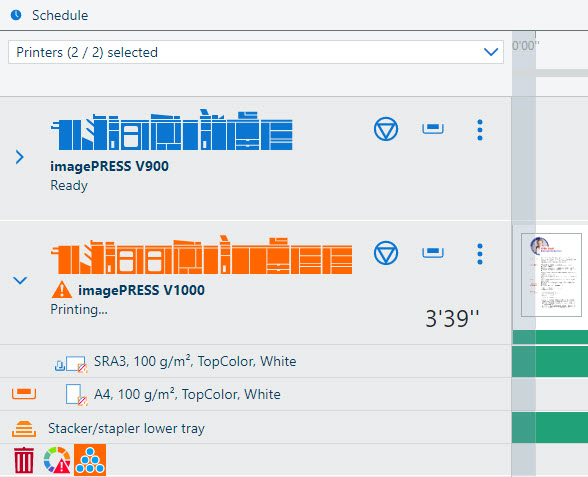Select the A4, 100 g/m² TopColor media row
The height and width of the screenshot is (477, 588).
tap(256, 394)
